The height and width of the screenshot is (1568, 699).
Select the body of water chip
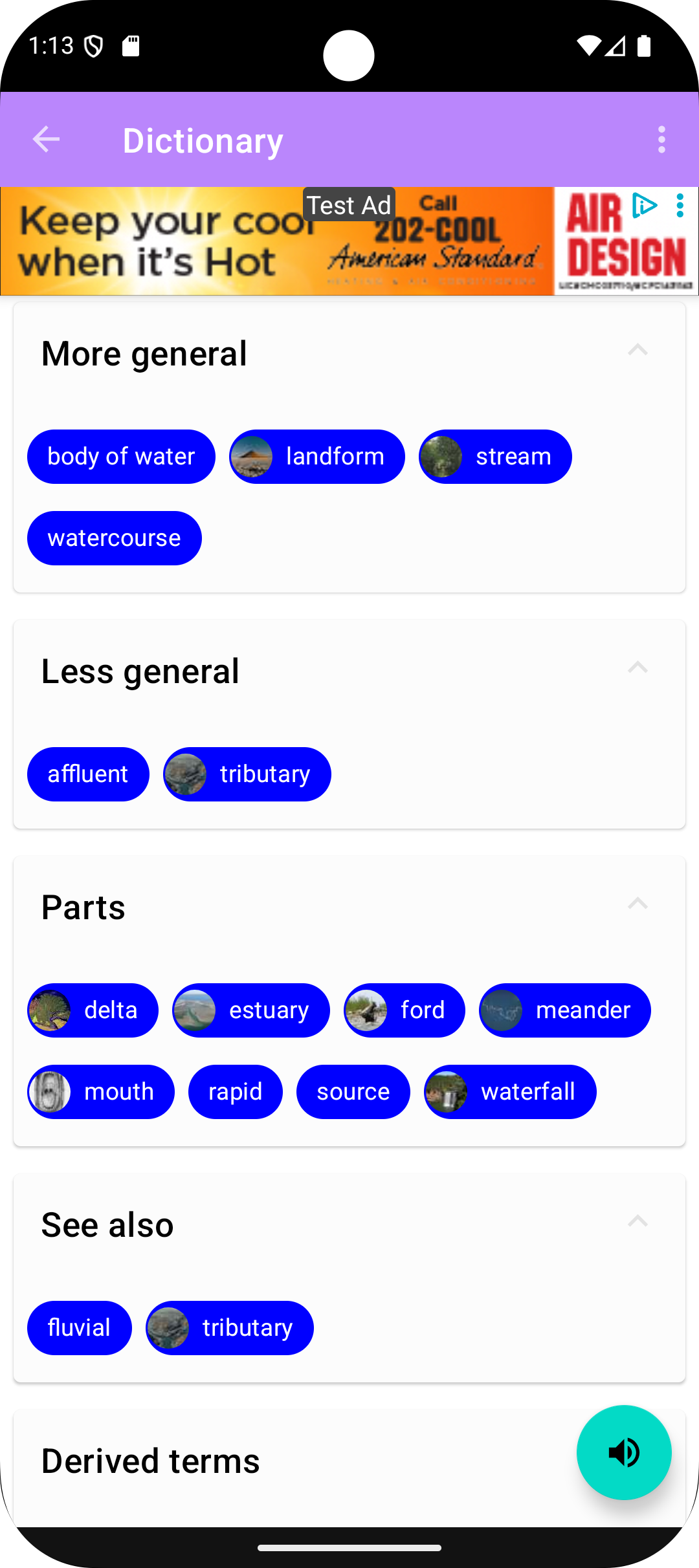[121, 457]
